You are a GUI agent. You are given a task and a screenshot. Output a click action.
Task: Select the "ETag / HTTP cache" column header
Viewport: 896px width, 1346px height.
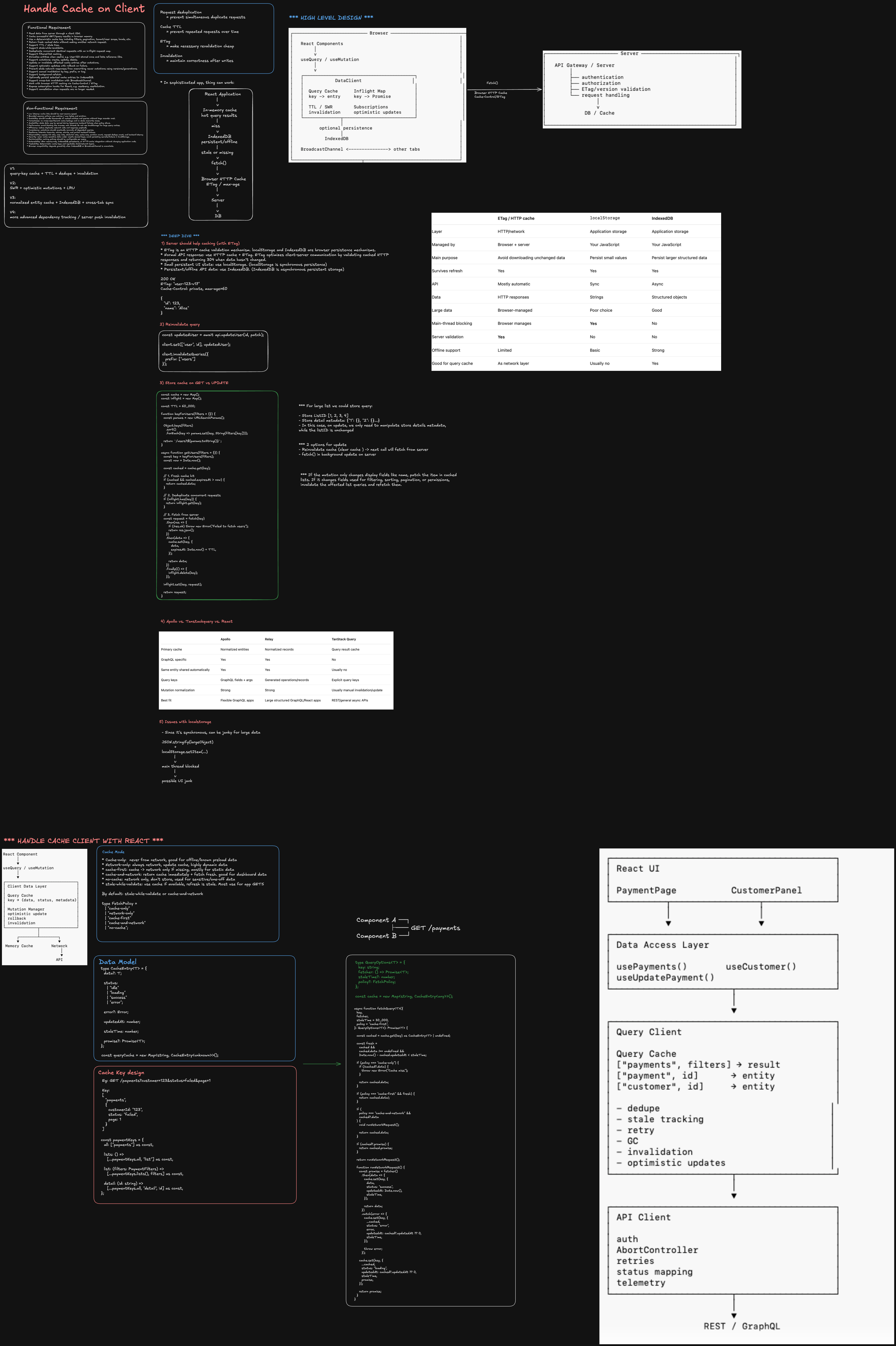pos(516,218)
